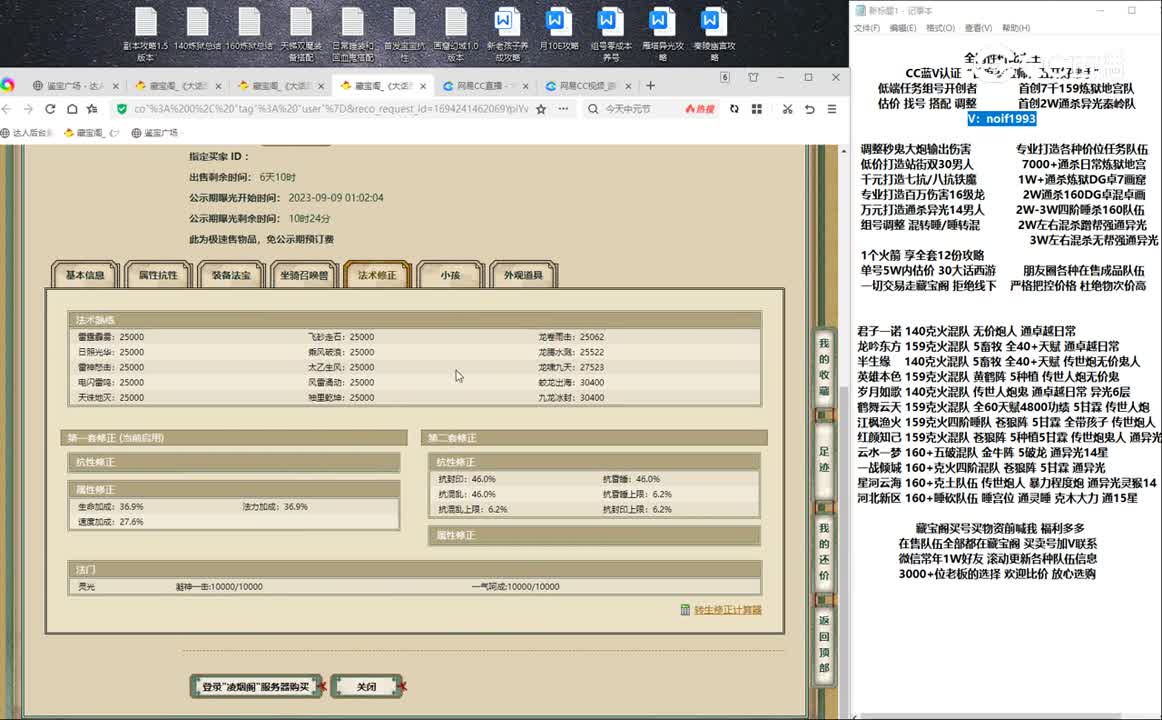The width and height of the screenshot is (1162, 720).
Task: Click the scissors screenshot tool icon
Action: click(787, 109)
